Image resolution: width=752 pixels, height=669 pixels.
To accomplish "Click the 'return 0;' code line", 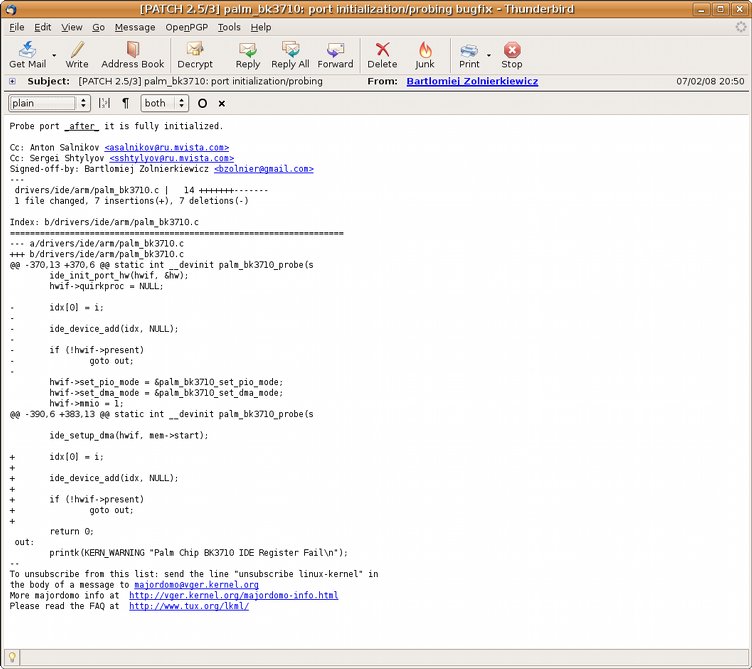I will pos(71,531).
